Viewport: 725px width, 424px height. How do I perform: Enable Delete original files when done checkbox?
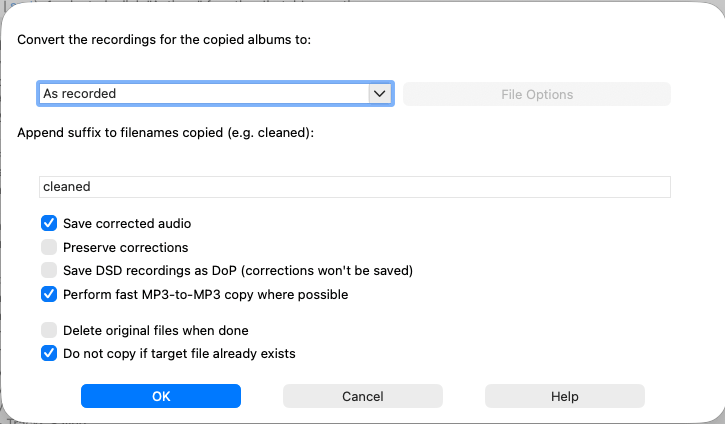pos(49,330)
